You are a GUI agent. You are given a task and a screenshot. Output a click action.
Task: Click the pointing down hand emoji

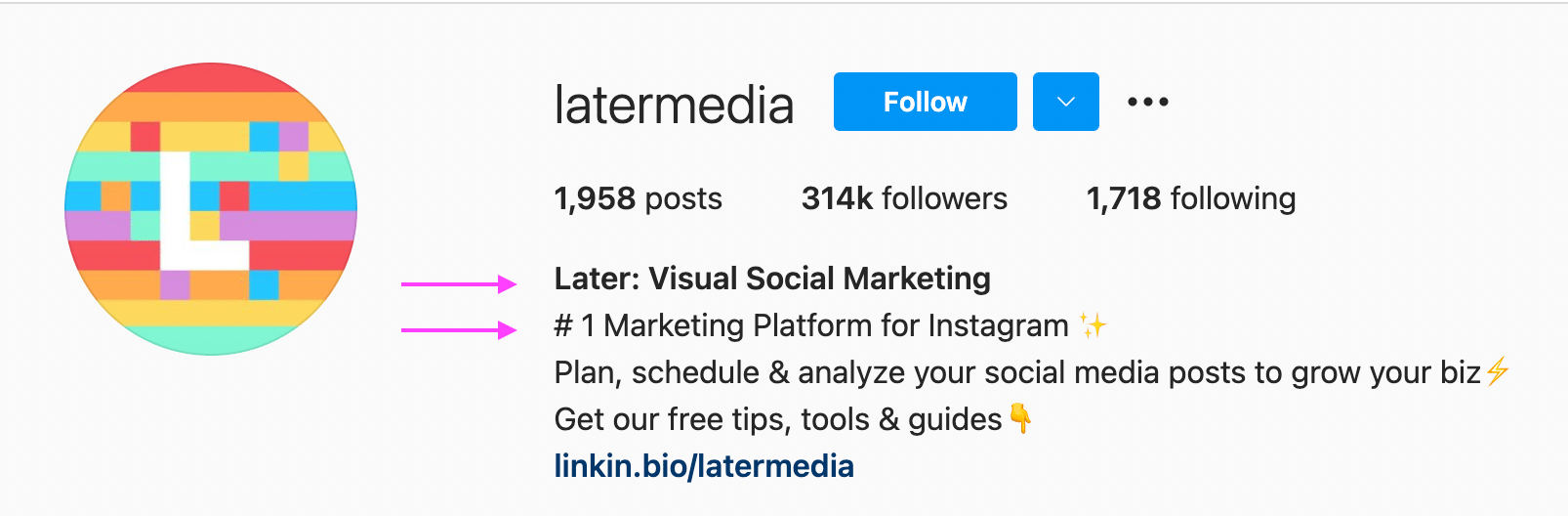pos(1020,418)
